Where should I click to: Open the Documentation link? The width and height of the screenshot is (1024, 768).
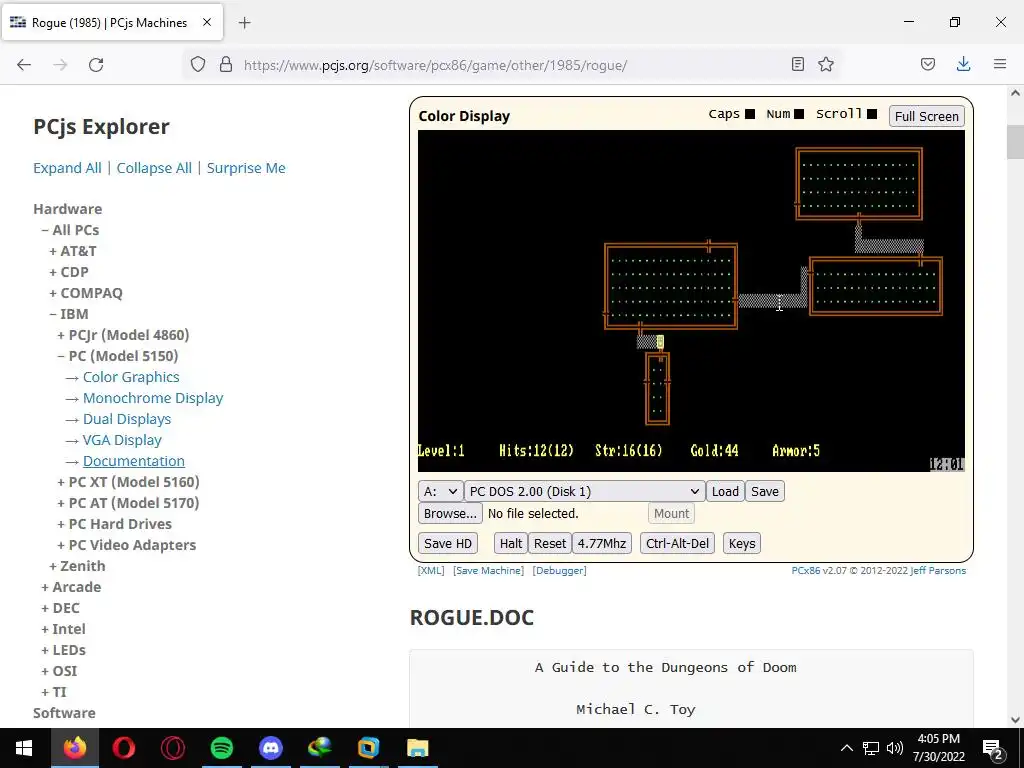(134, 460)
